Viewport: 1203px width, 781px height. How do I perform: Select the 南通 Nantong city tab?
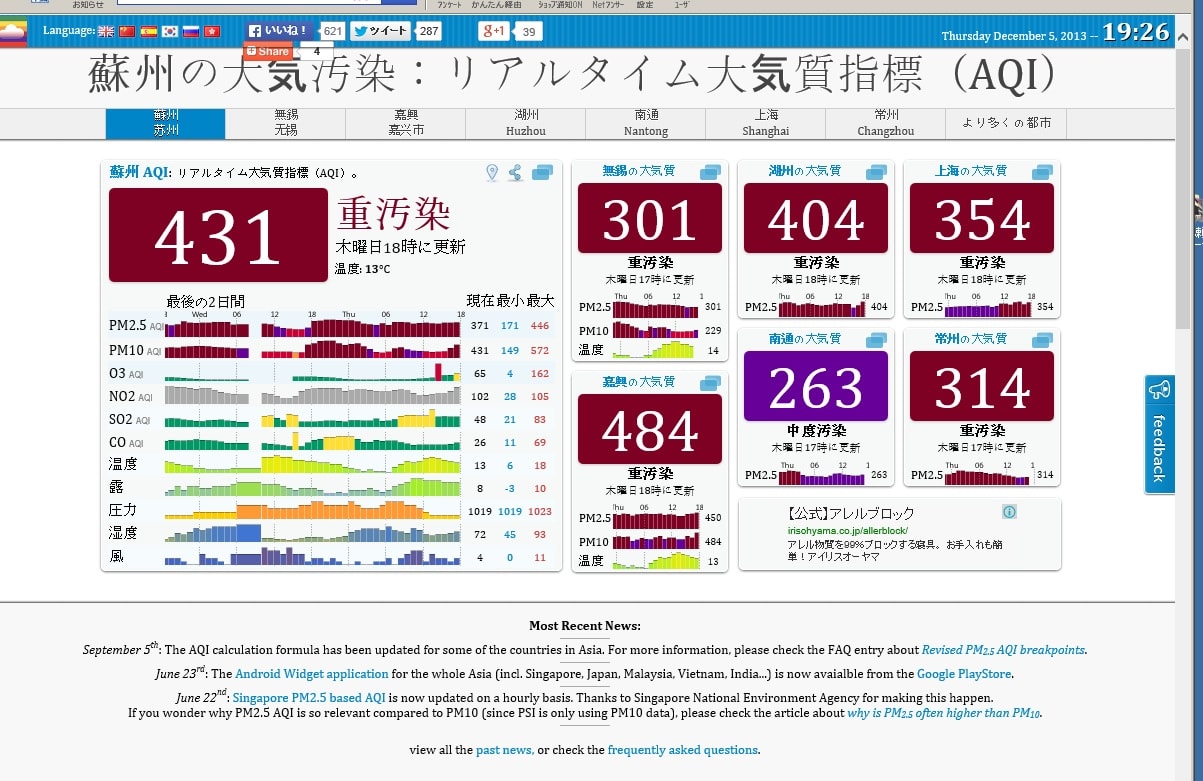coord(646,123)
